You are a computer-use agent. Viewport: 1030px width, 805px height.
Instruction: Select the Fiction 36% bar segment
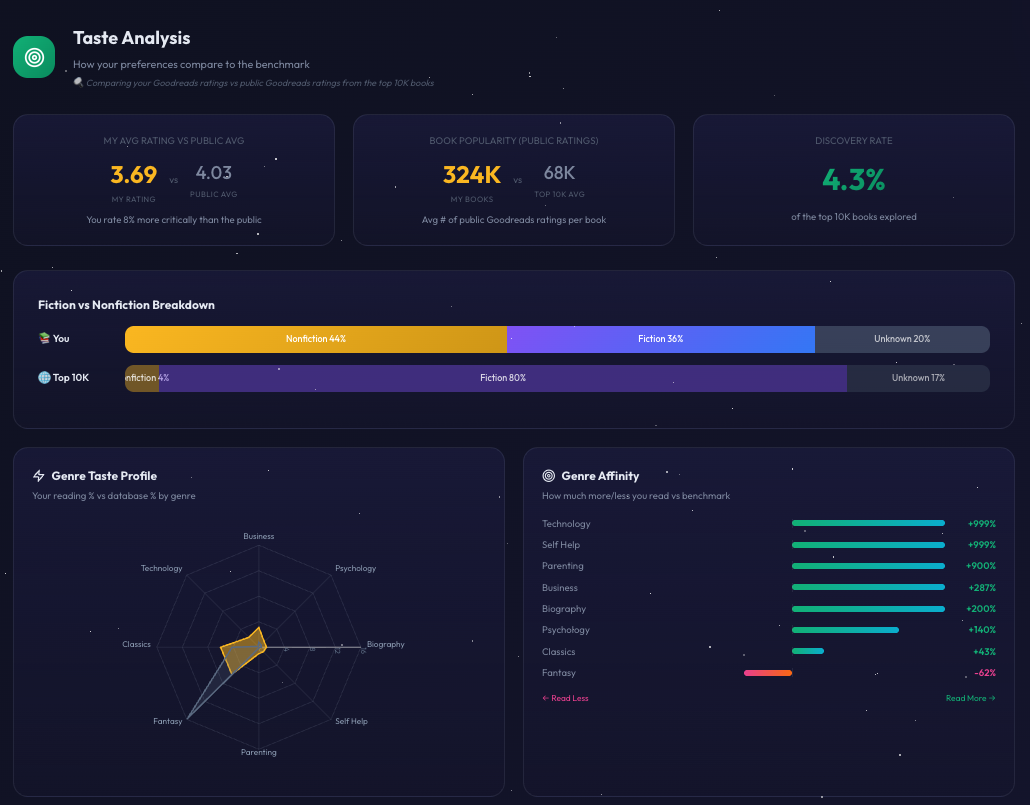[x=660, y=339]
